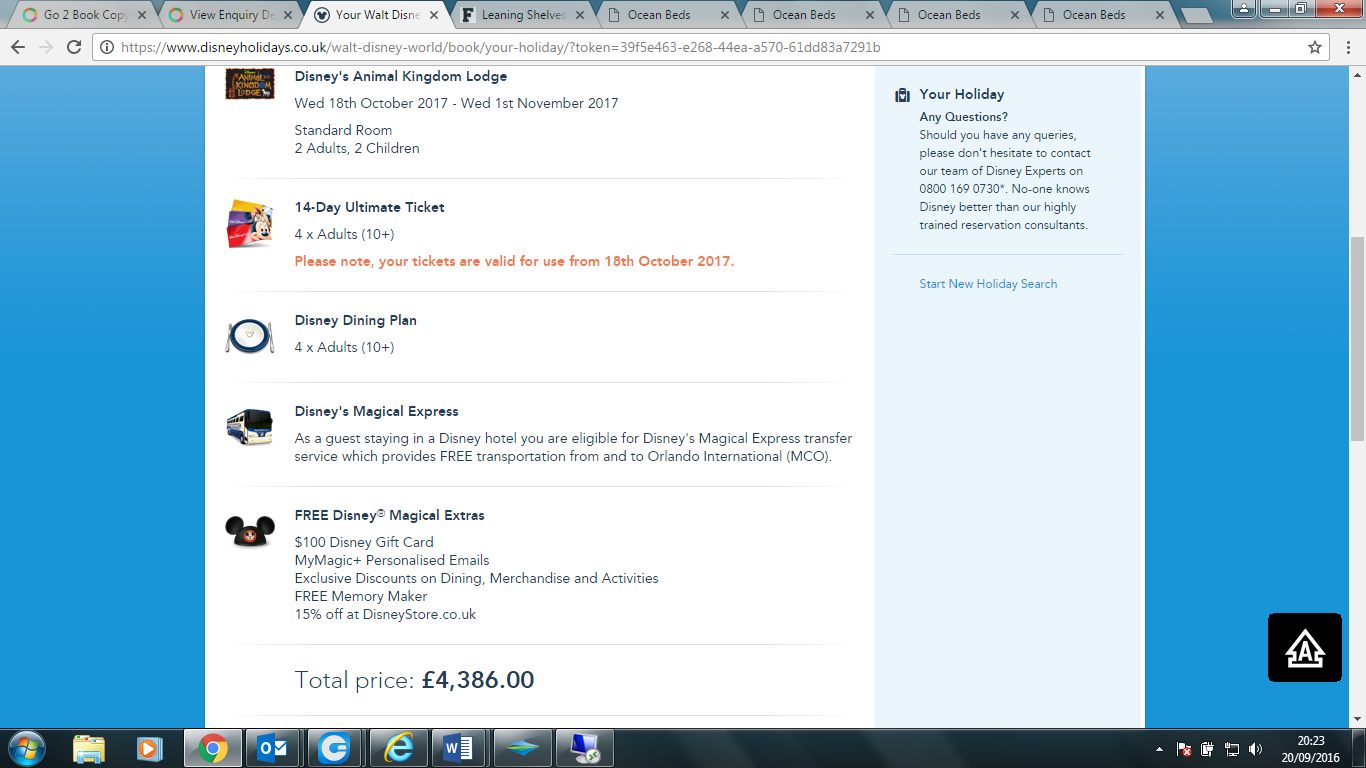Click the Total price £4,386.00 amount

(x=478, y=680)
